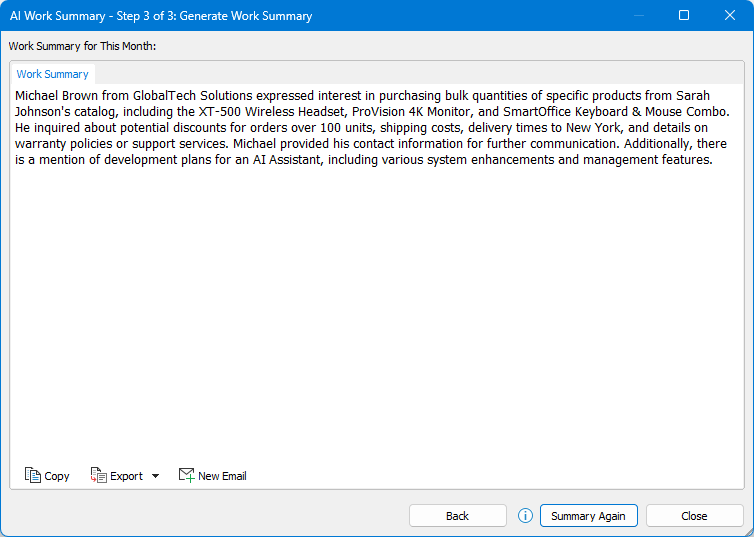The width and height of the screenshot is (754, 537).
Task: Close the dialog using the title bar X
Action: coord(729,15)
